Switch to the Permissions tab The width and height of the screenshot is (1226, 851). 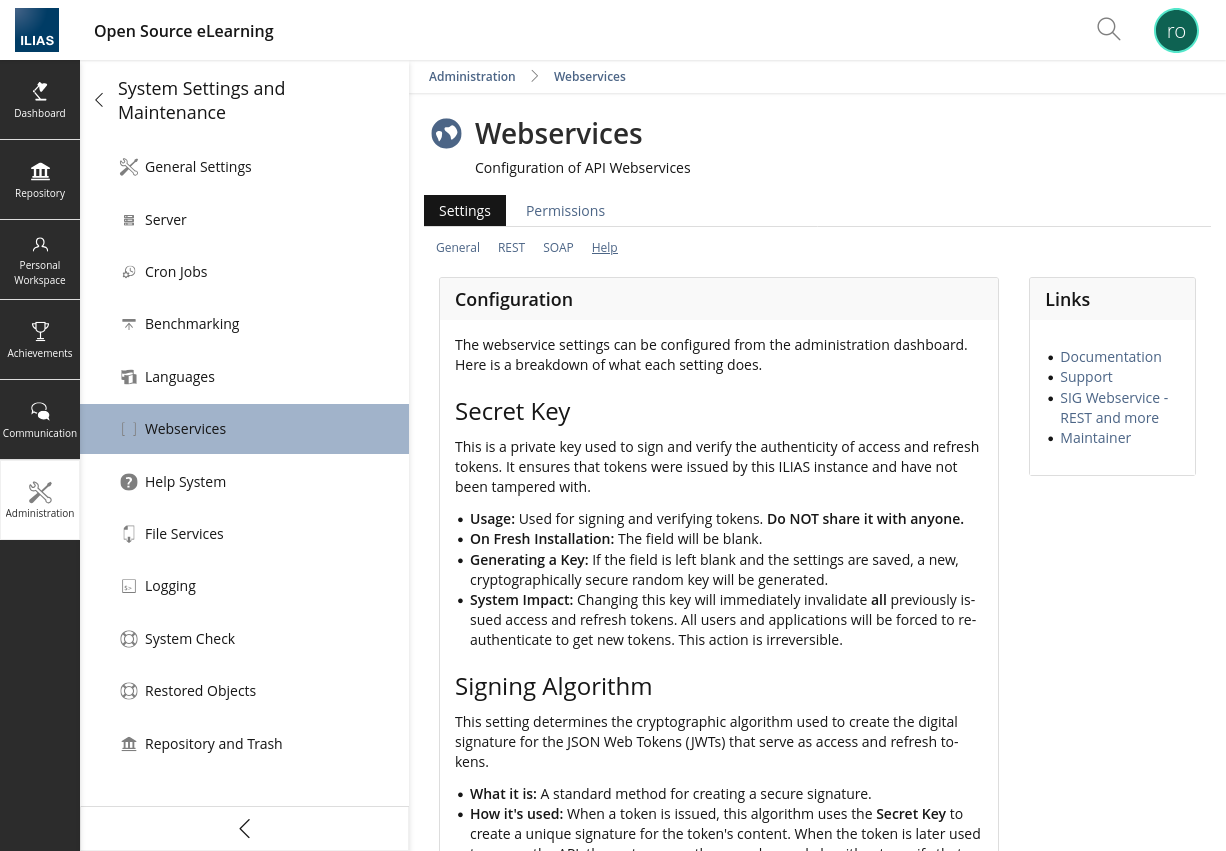click(565, 211)
